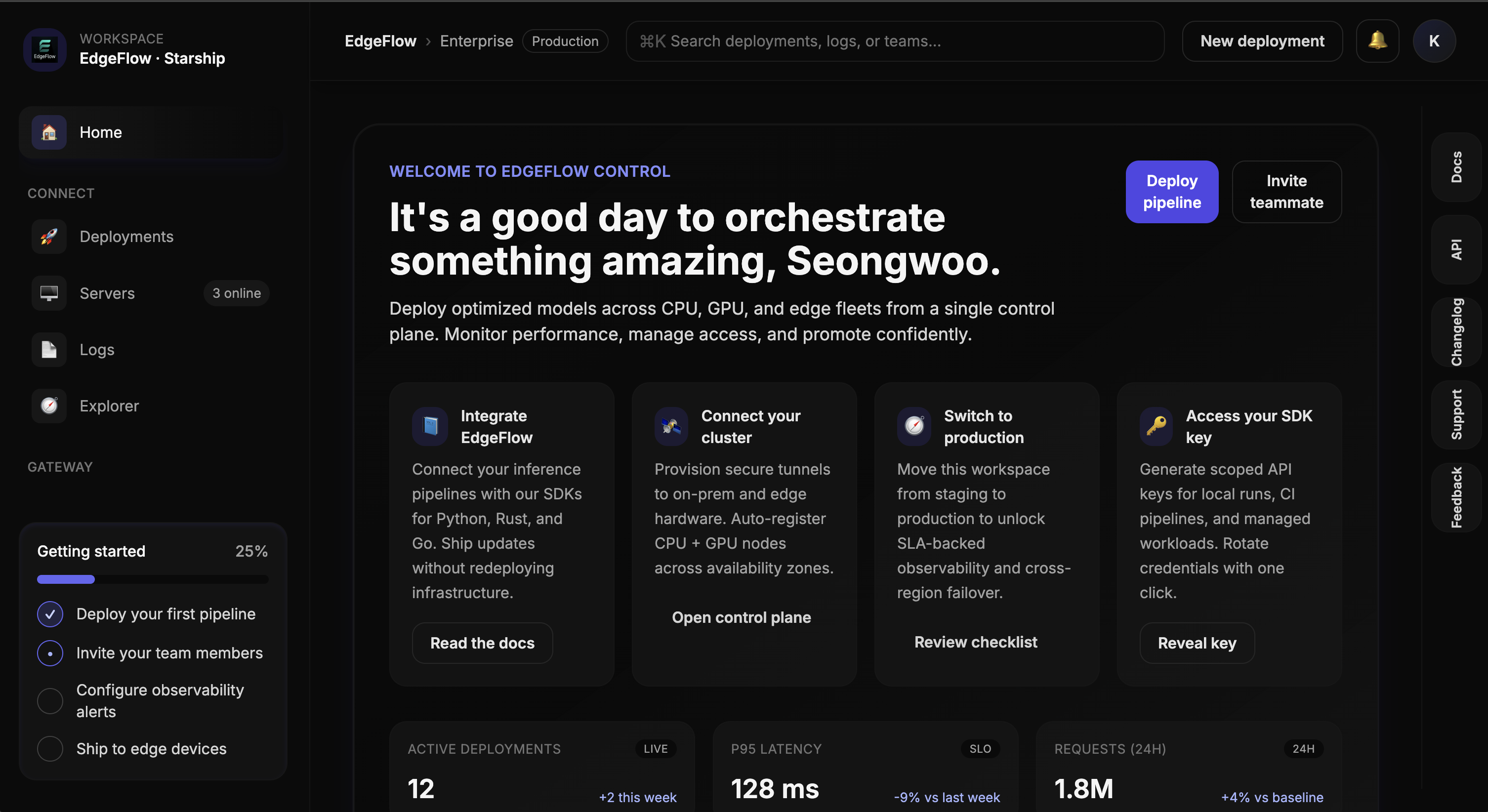Screen dimensions: 1488x812
Task: Click the SDK key icon
Action: (x=1156, y=426)
